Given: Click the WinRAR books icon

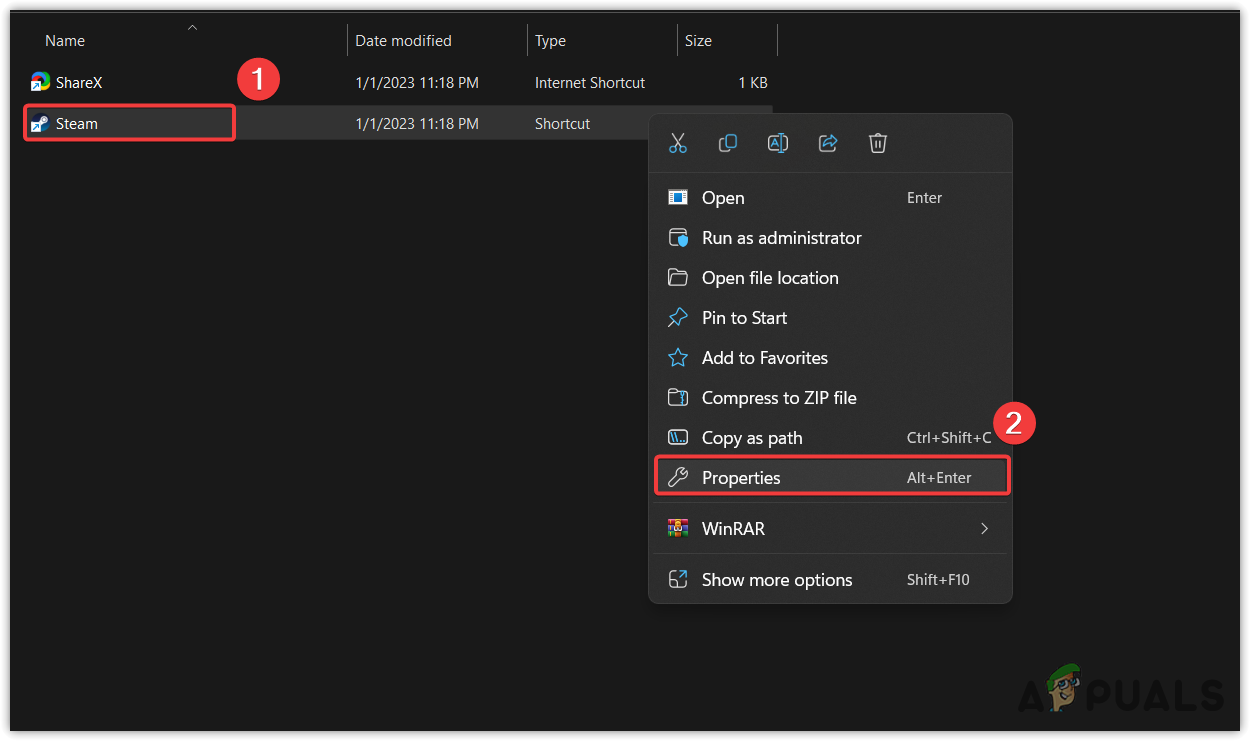Looking at the screenshot, I should tap(678, 528).
